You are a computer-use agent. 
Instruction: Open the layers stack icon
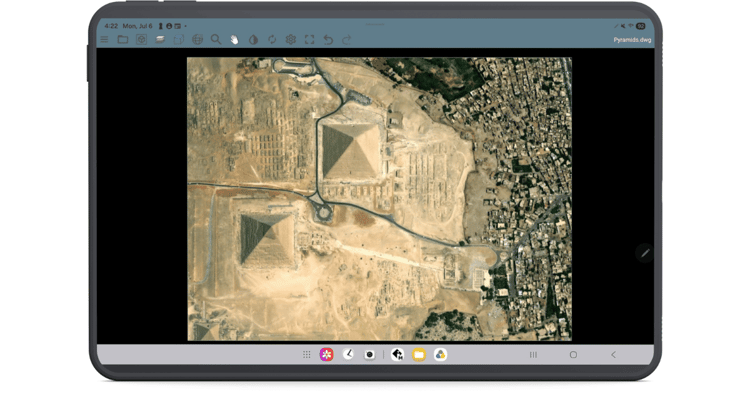(160, 40)
